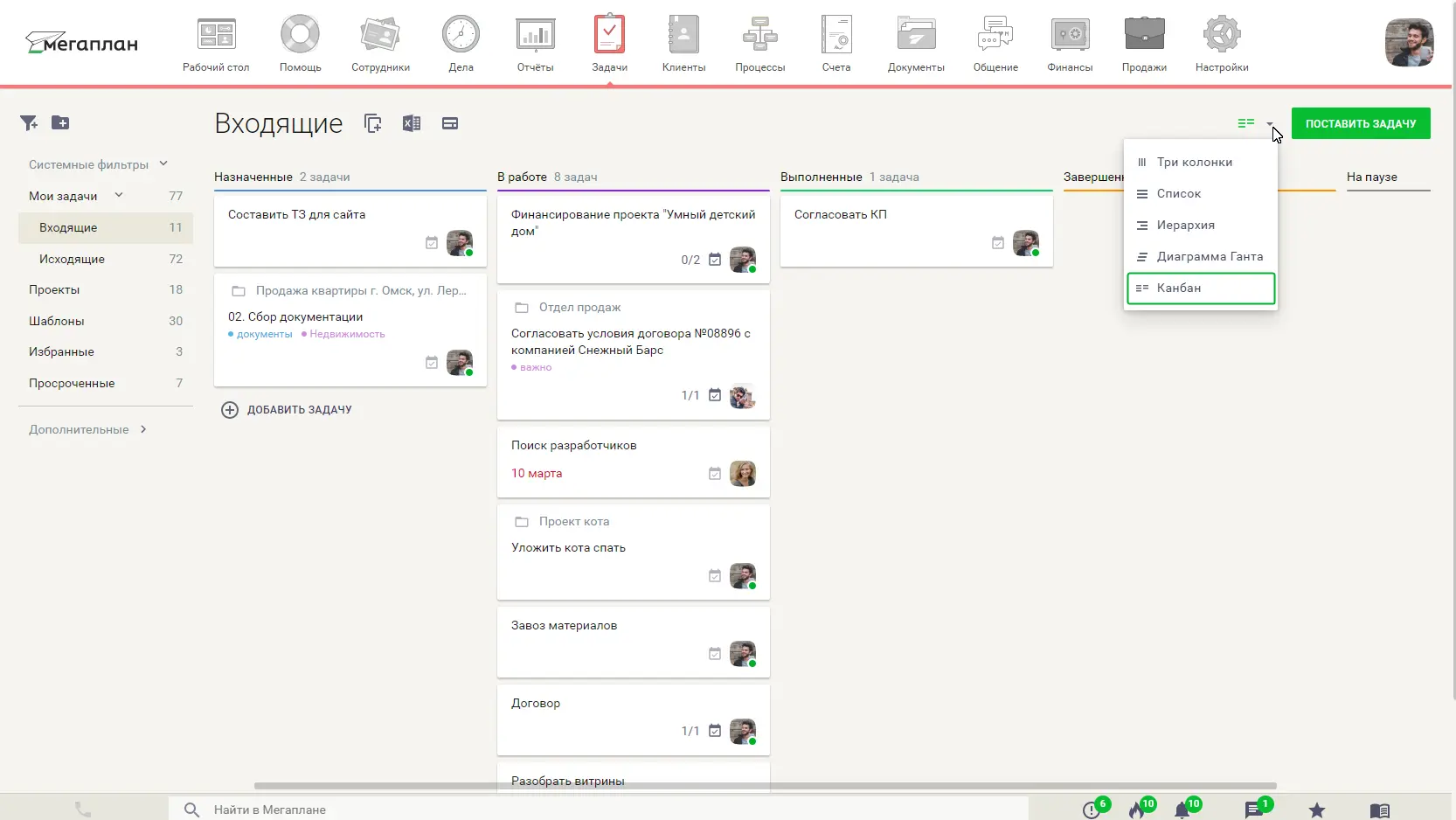
Task: Collapse the Мои задачи tree
Action: (119, 196)
